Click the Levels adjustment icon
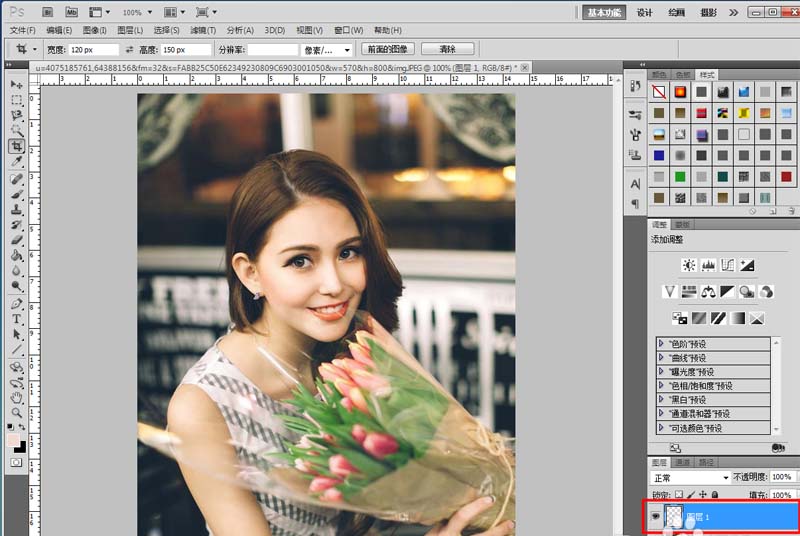The width and height of the screenshot is (800, 536). coord(708,265)
